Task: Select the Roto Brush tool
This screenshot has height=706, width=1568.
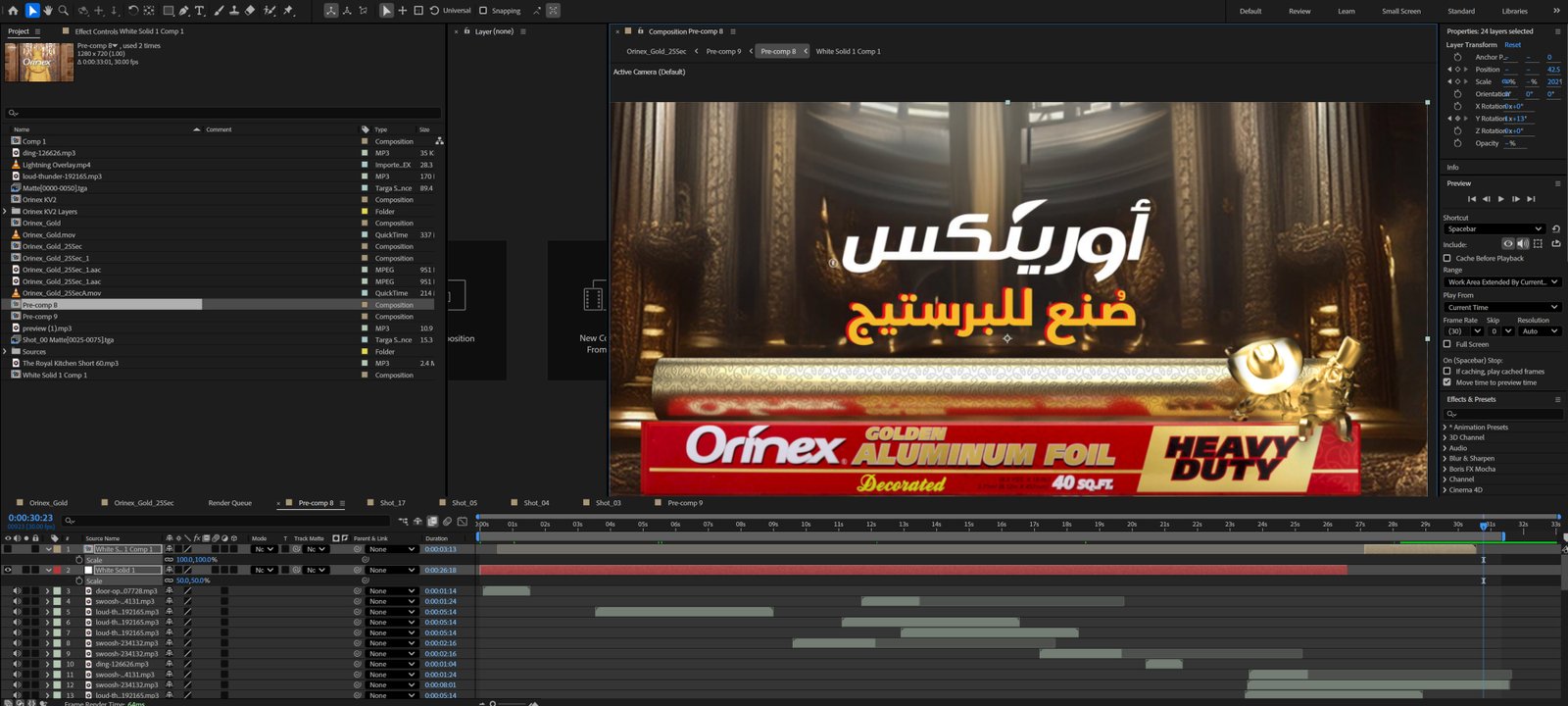Action: click(269, 10)
